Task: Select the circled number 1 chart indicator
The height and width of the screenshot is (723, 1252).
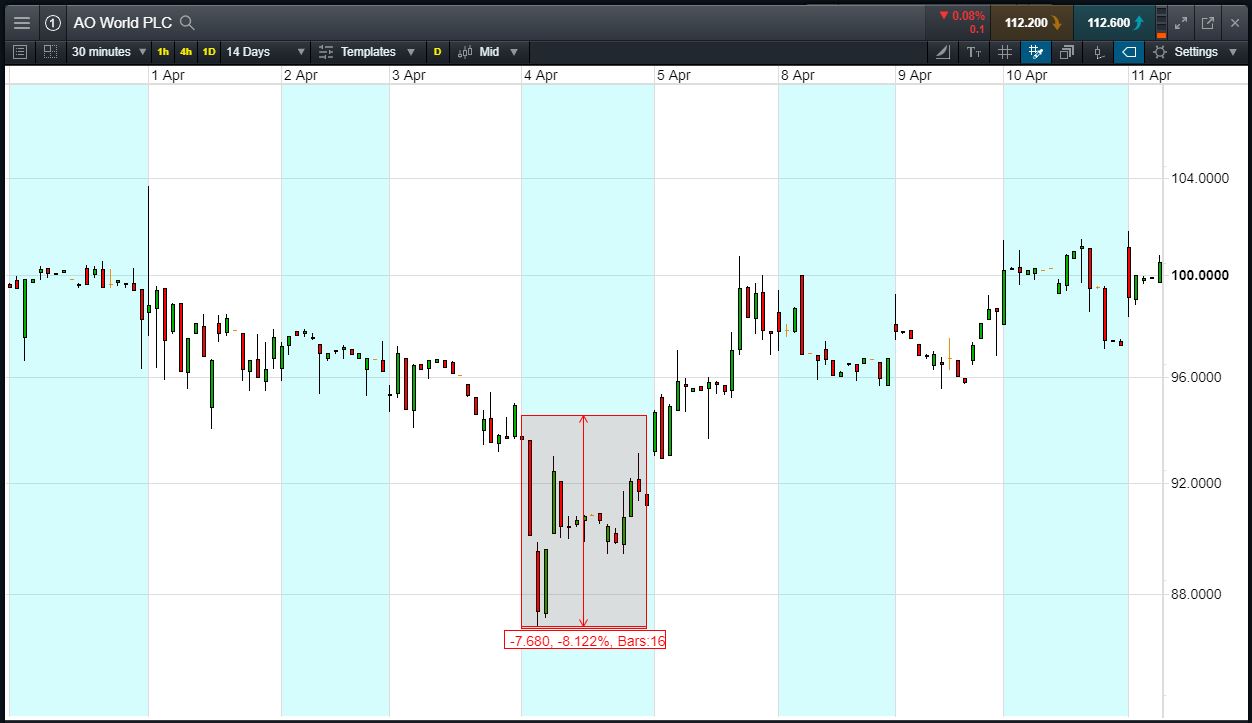Action: [x=53, y=23]
